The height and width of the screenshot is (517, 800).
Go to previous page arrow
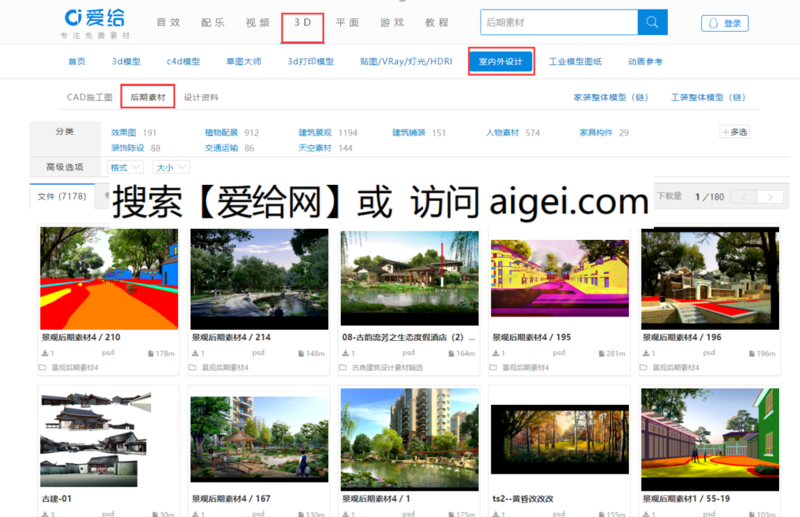(743, 197)
